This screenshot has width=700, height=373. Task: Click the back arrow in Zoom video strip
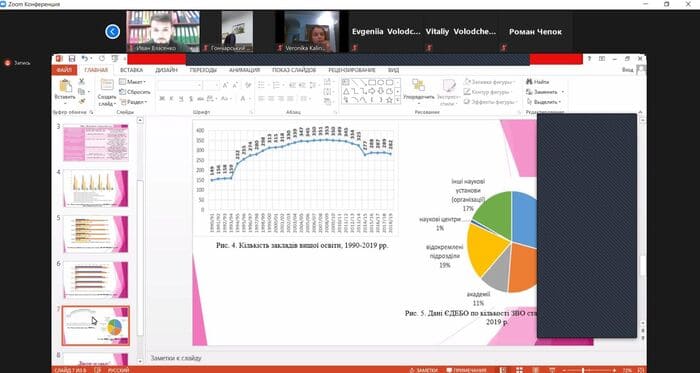(x=112, y=32)
